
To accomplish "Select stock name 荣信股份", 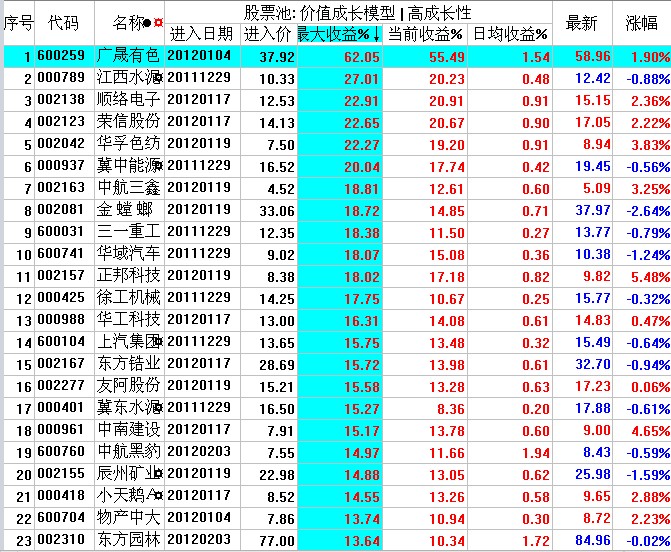I will pos(128,122).
